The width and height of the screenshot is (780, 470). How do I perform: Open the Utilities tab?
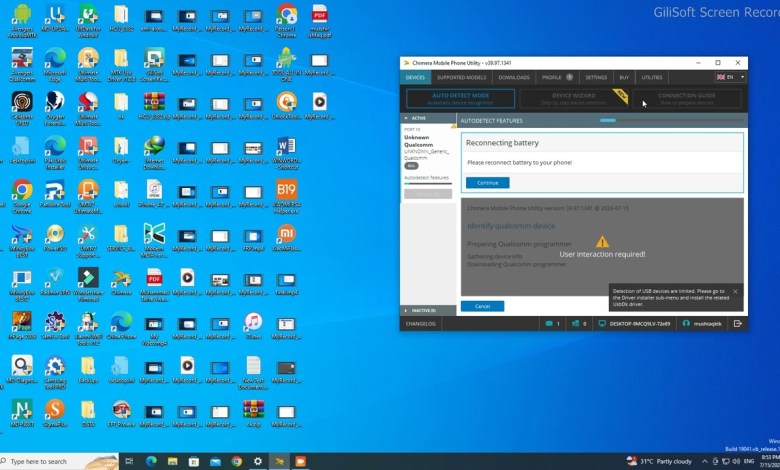coord(652,77)
